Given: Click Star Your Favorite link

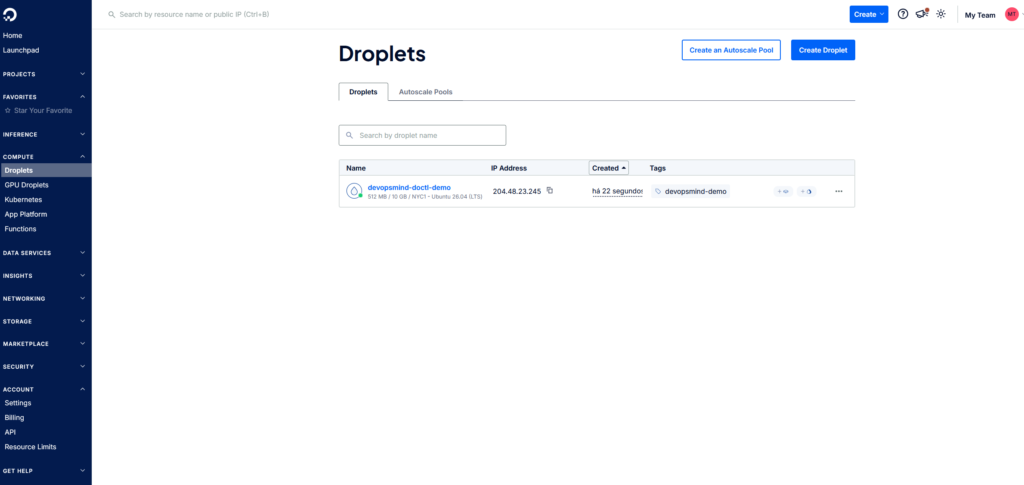Looking at the screenshot, I should click(x=43, y=110).
